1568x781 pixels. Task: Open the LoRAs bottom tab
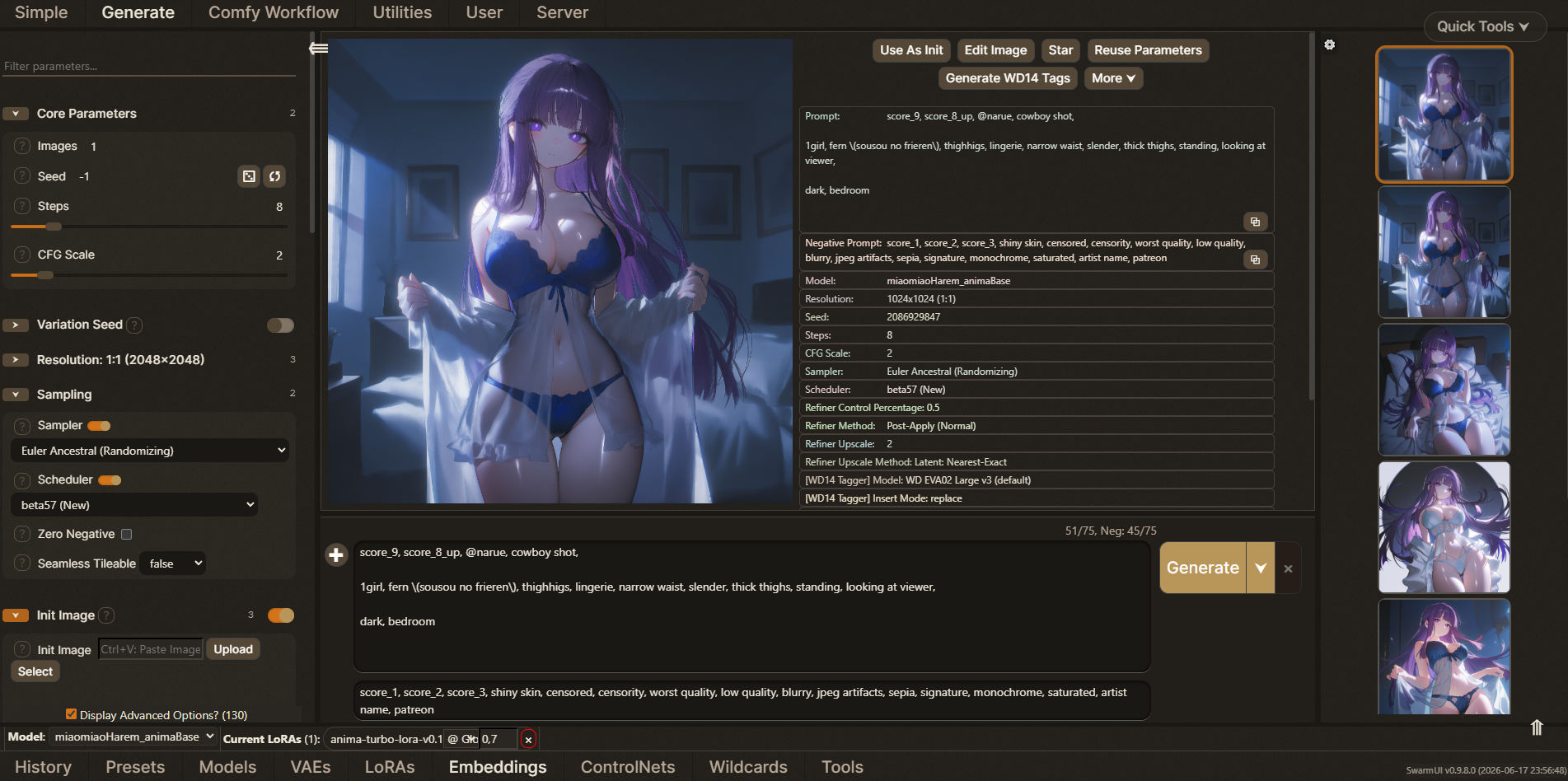click(x=390, y=767)
